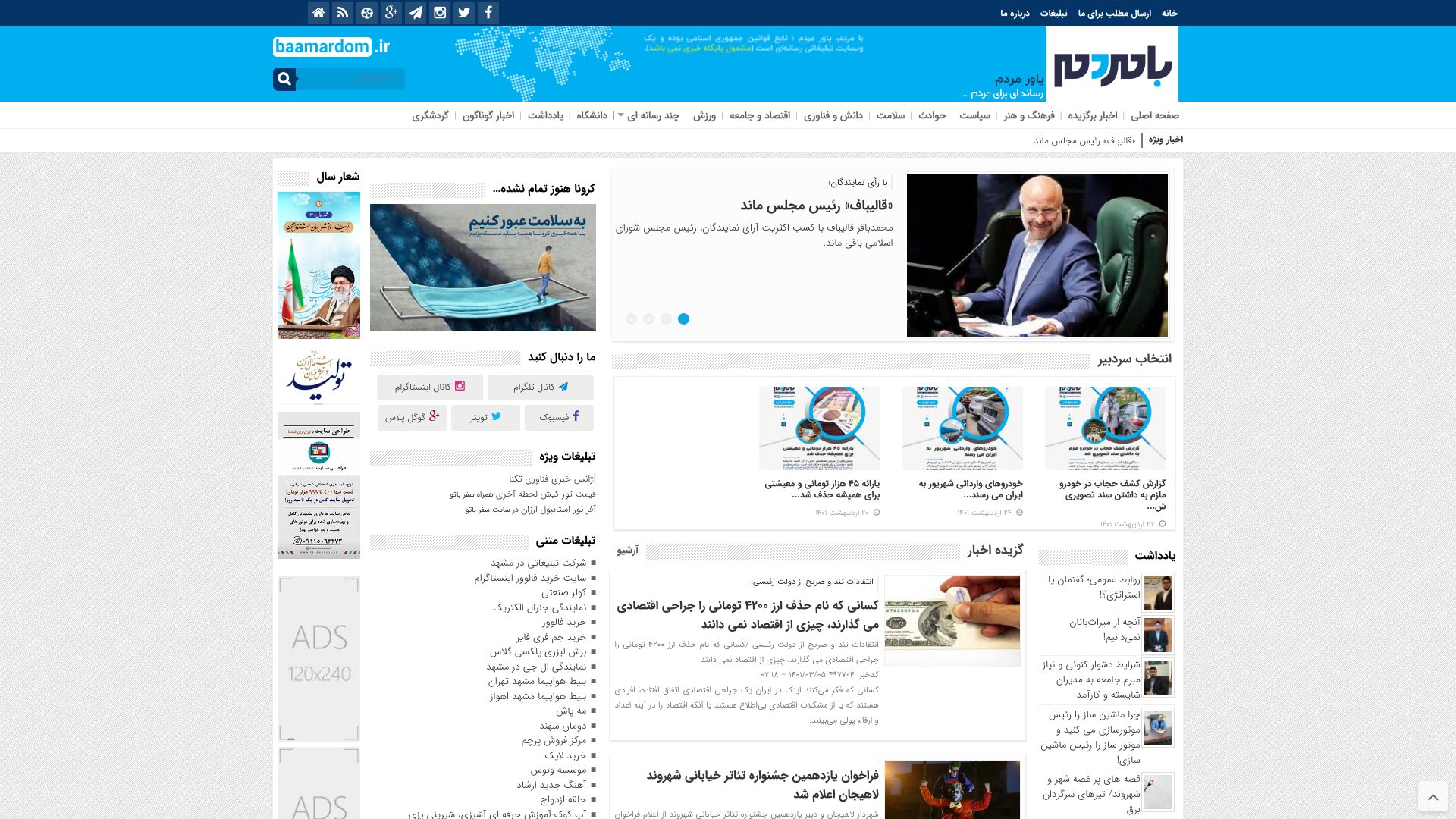Open the شعار سال leader poster banner

coord(318,265)
